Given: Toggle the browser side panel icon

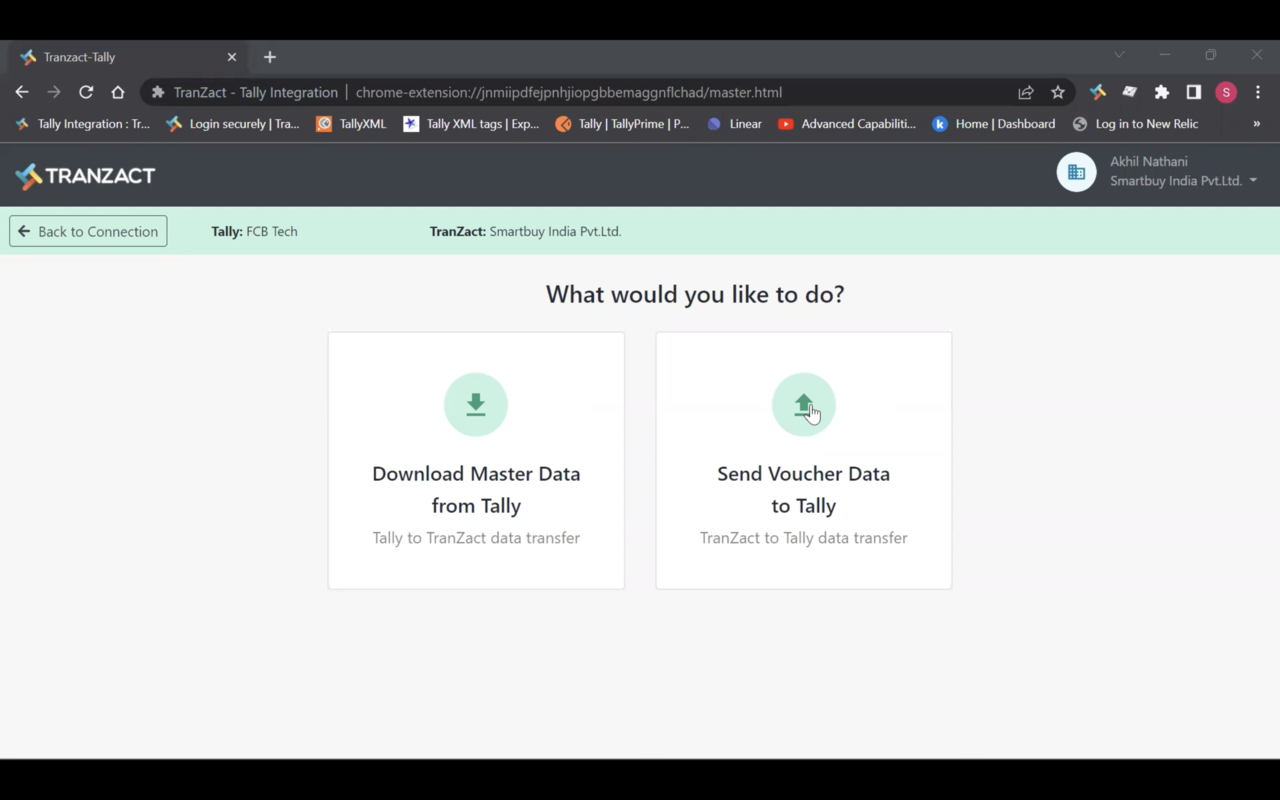Looking at the screenshot, I should coord(1194,92).
